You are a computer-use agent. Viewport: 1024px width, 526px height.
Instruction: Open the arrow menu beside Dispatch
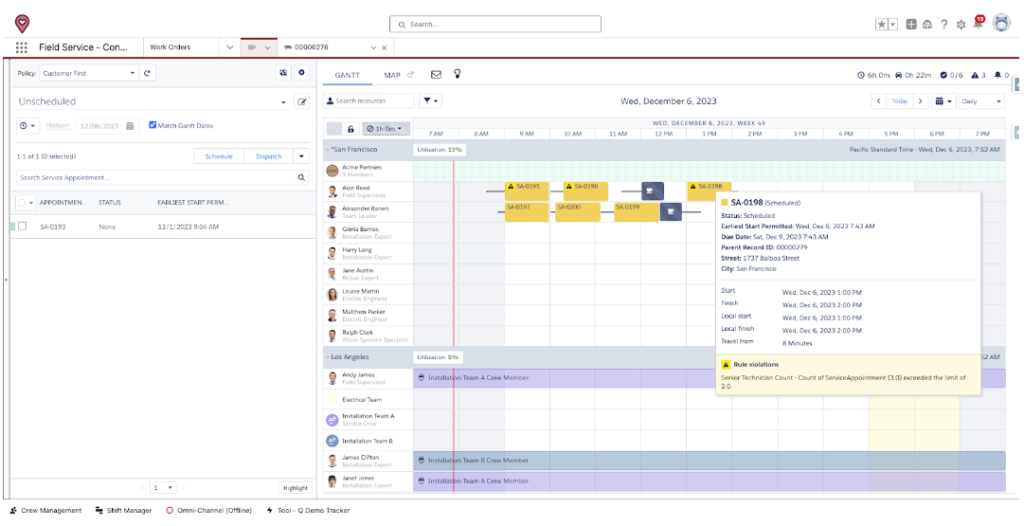301,156
